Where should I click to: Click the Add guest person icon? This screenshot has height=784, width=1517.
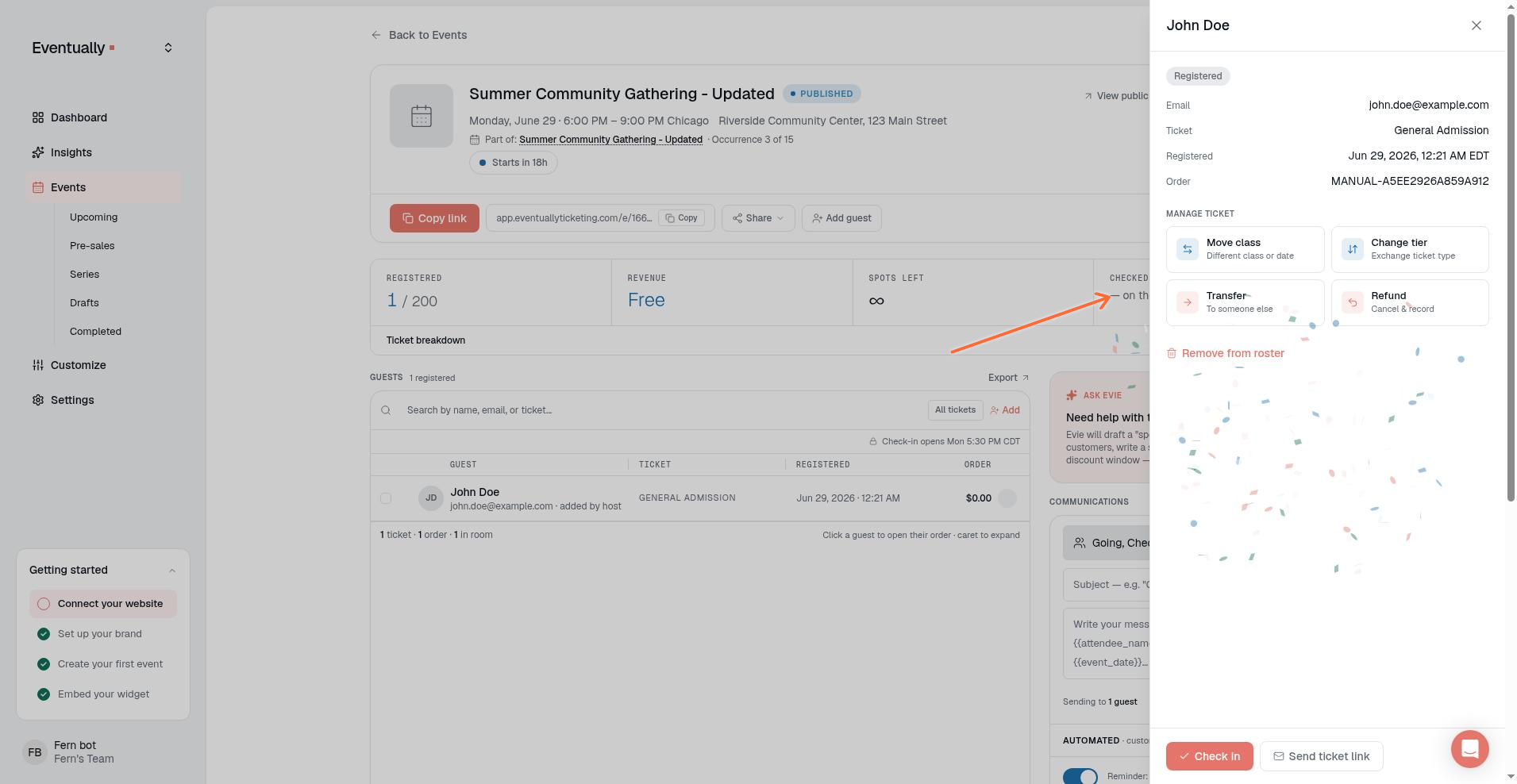click(817, 218)
